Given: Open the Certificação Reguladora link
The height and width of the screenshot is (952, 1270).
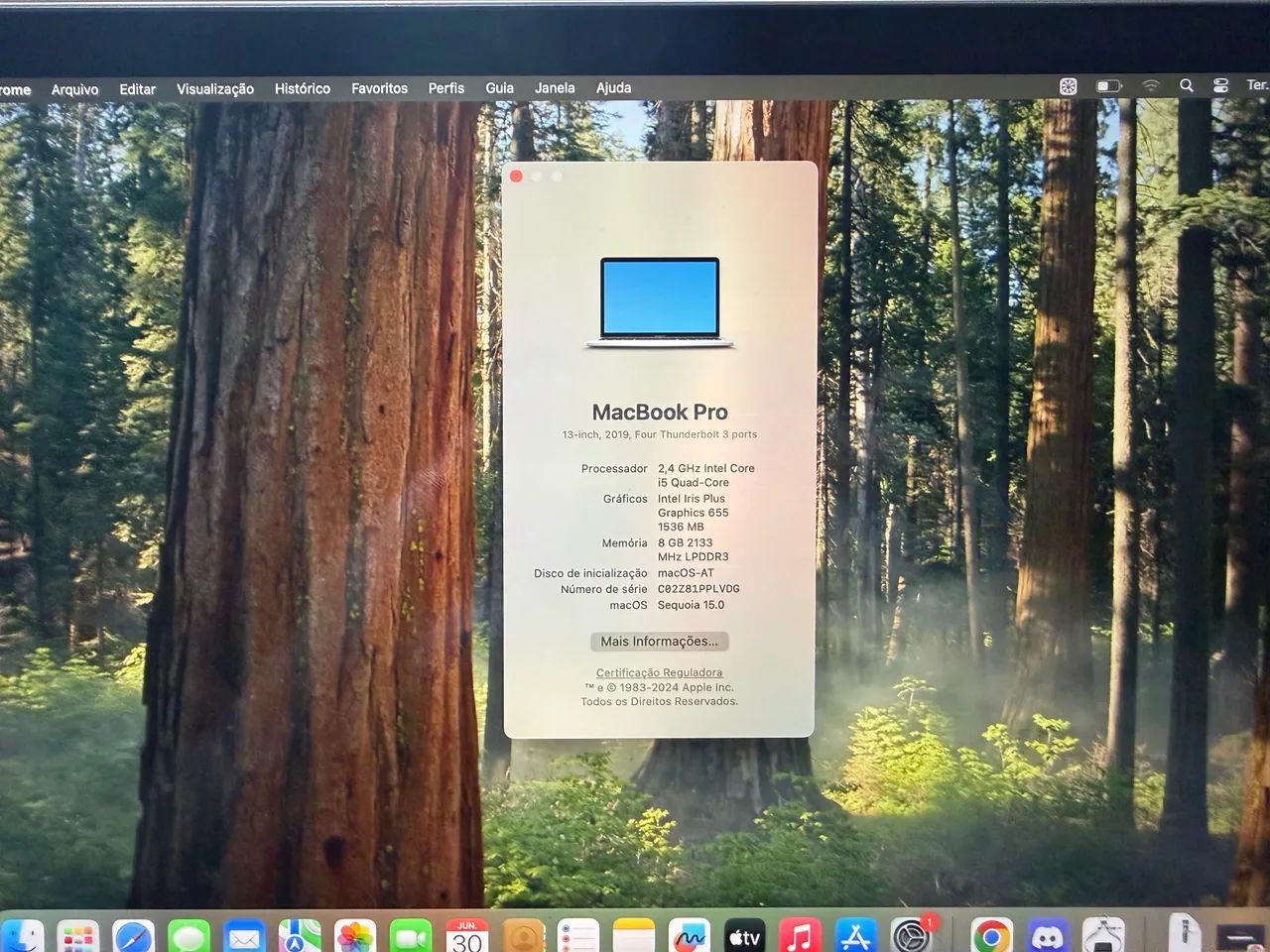Looking at the screenshot, I should [659, 672].
